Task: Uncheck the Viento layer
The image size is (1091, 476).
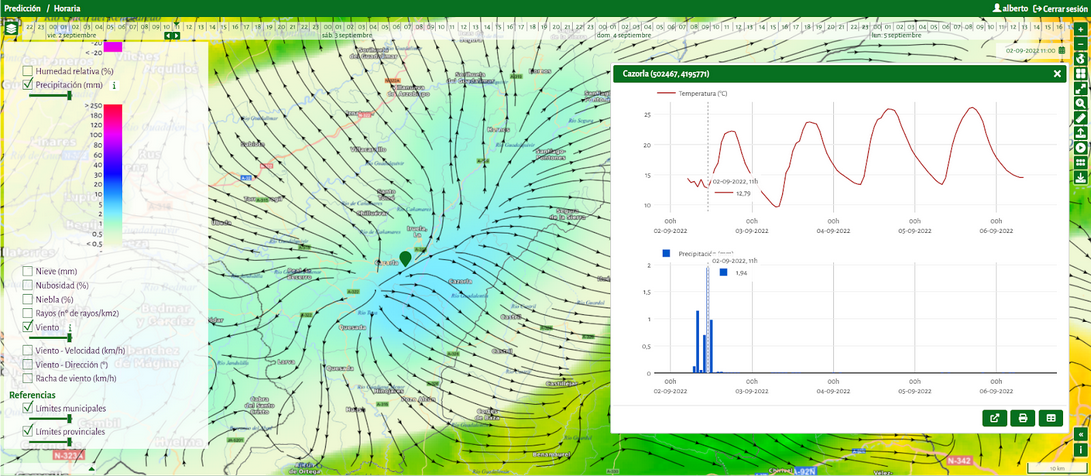Action: [28, 326]
